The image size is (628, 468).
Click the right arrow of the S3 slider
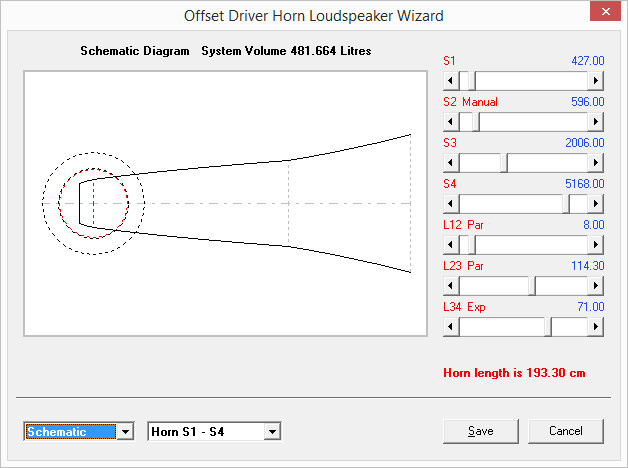pyautogui.click(x=596, y=163)
